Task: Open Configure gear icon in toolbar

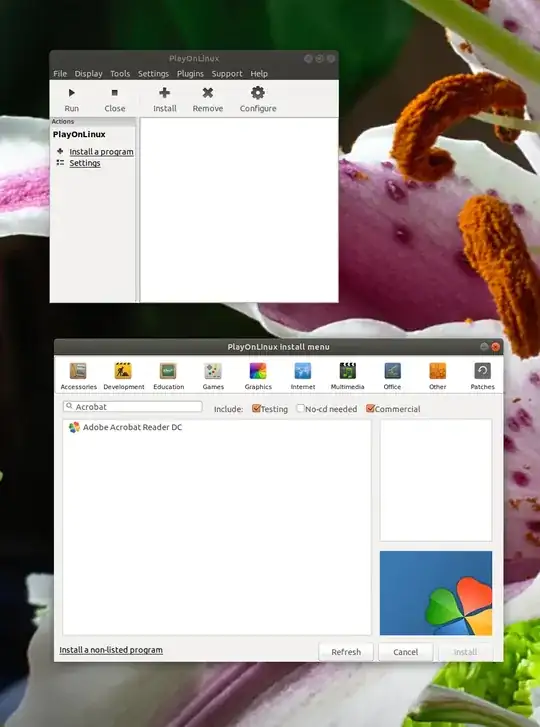Action: 258,93
